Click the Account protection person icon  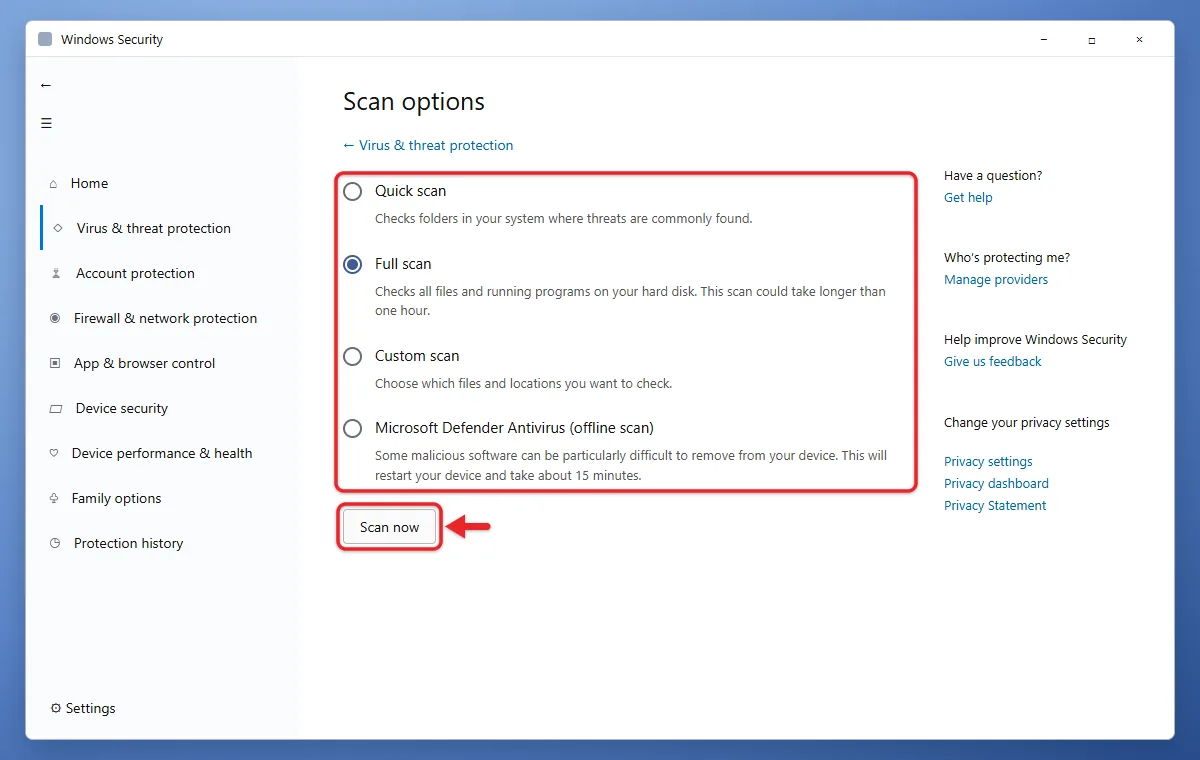click(56, 273)
